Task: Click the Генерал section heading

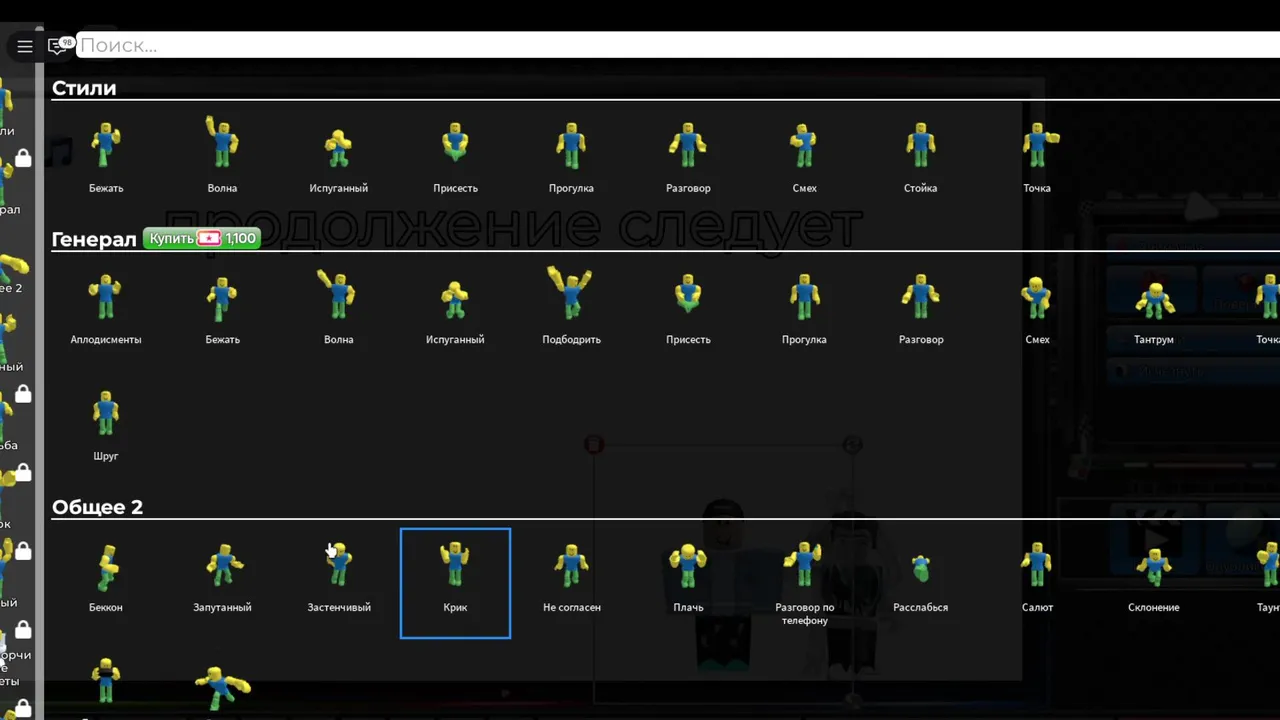Action: click(94, 239)
